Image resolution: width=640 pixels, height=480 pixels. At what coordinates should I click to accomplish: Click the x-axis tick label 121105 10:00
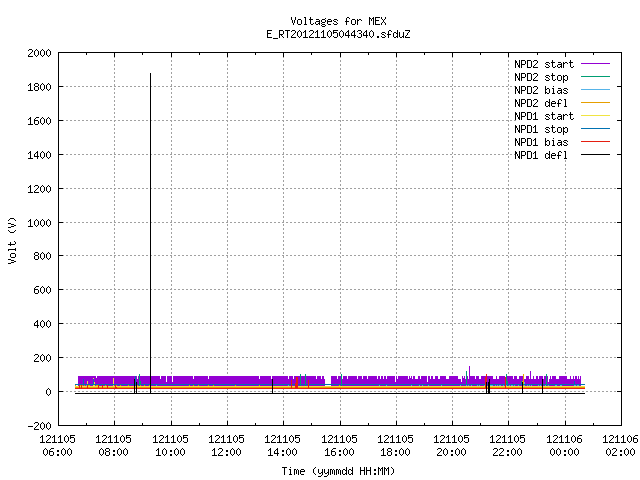pos(170,446)
